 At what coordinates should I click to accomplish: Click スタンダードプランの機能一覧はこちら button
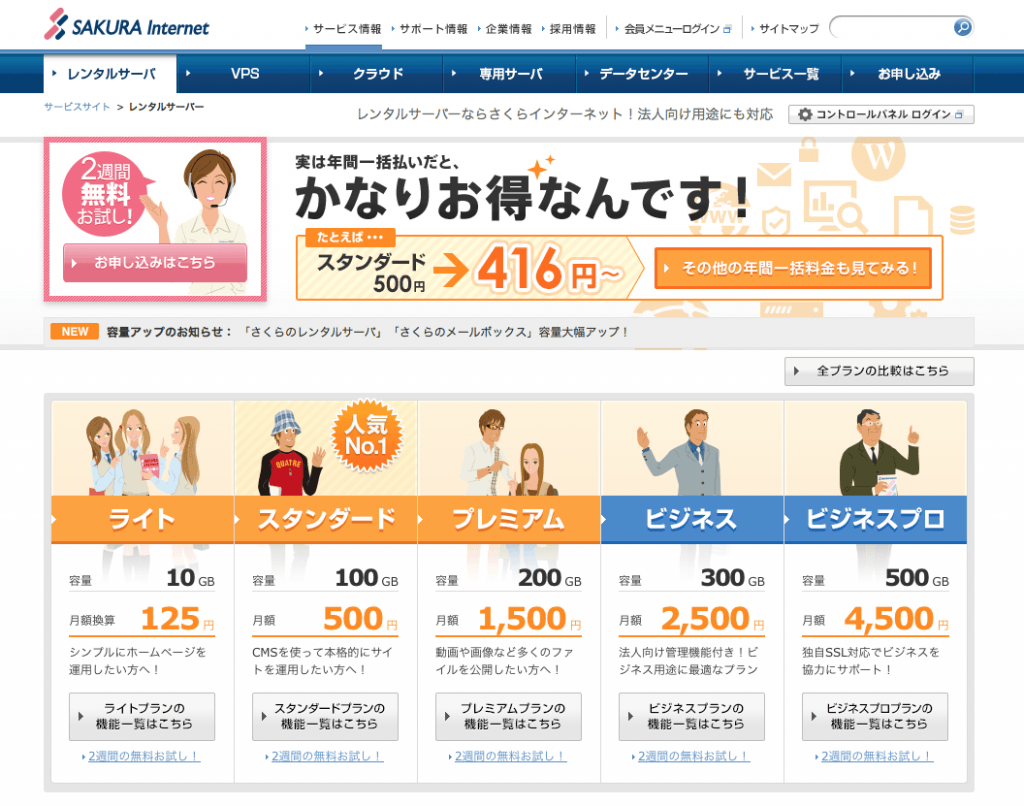[x=325, y=717]
